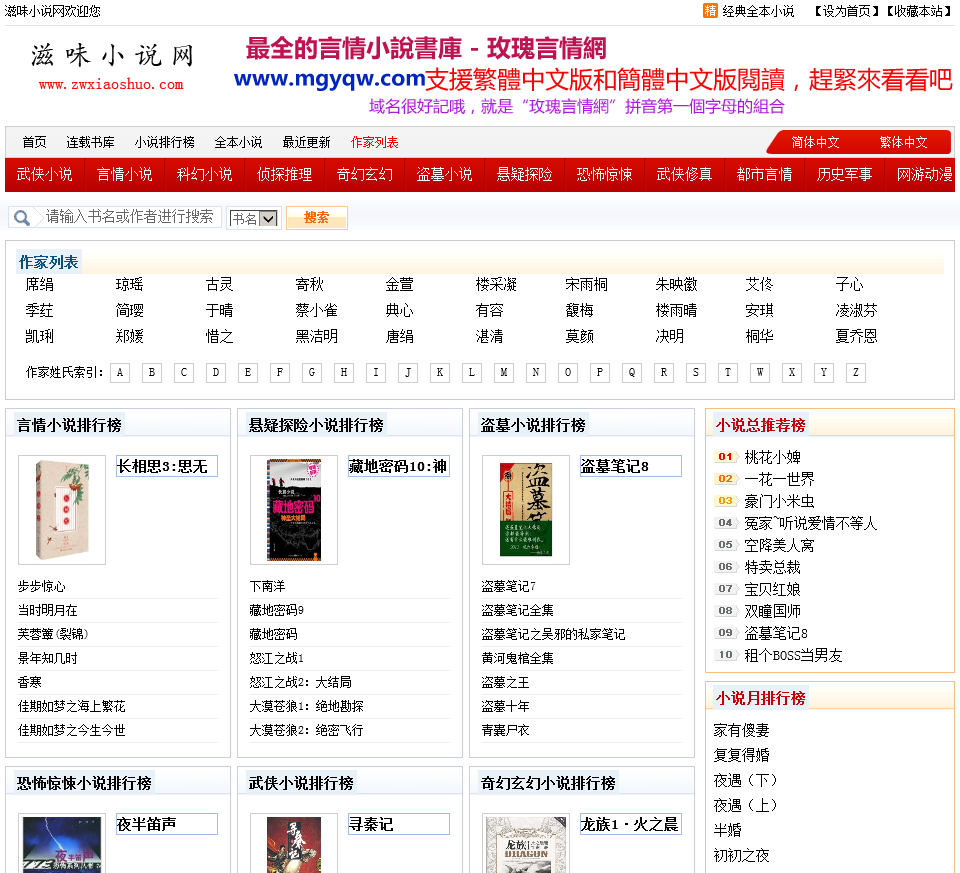Open 怒江之战2:大结局 link
The width and height of the screenshot is (960, 873).
(301, 682)
